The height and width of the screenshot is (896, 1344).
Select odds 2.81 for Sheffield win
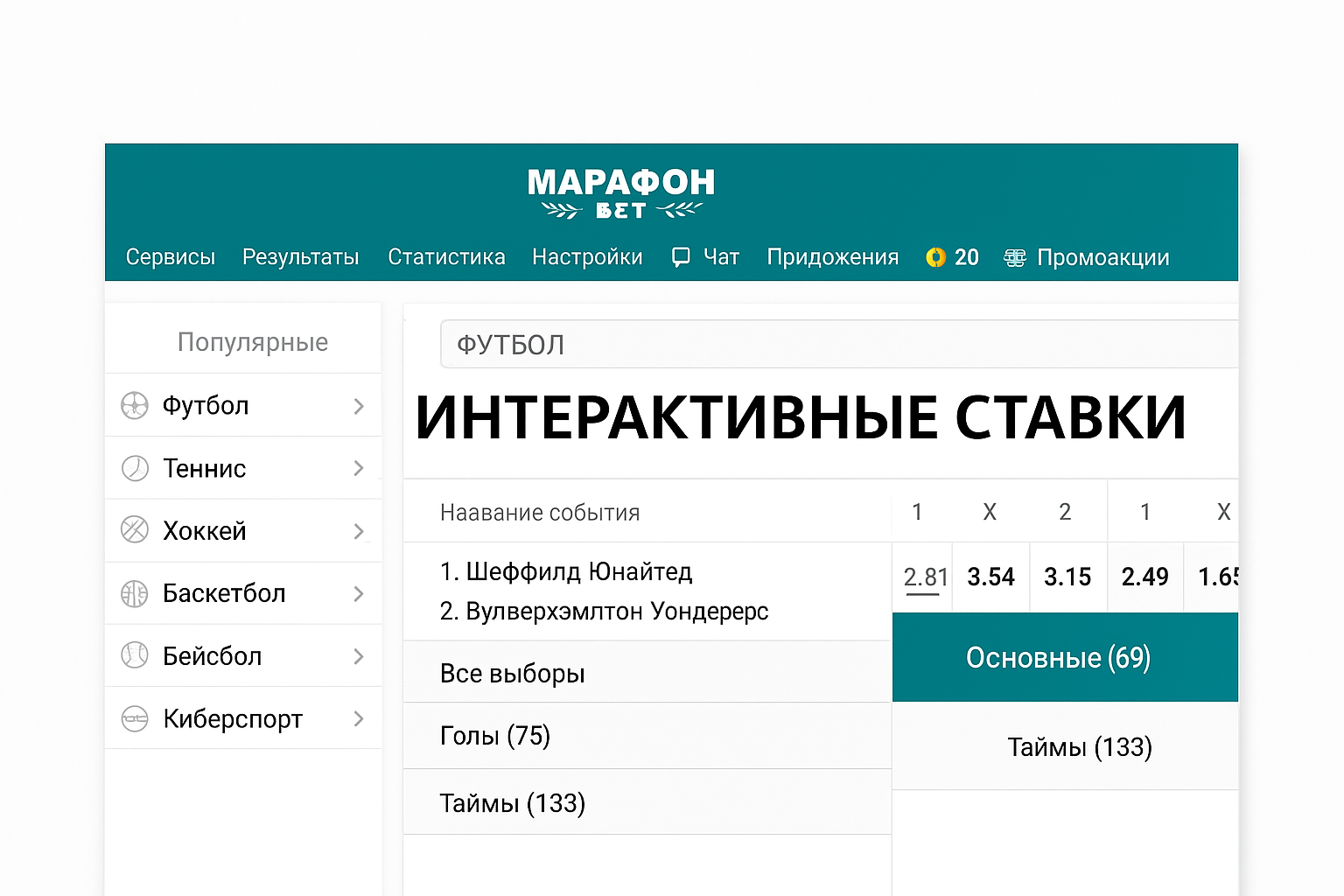pos(924,577)
